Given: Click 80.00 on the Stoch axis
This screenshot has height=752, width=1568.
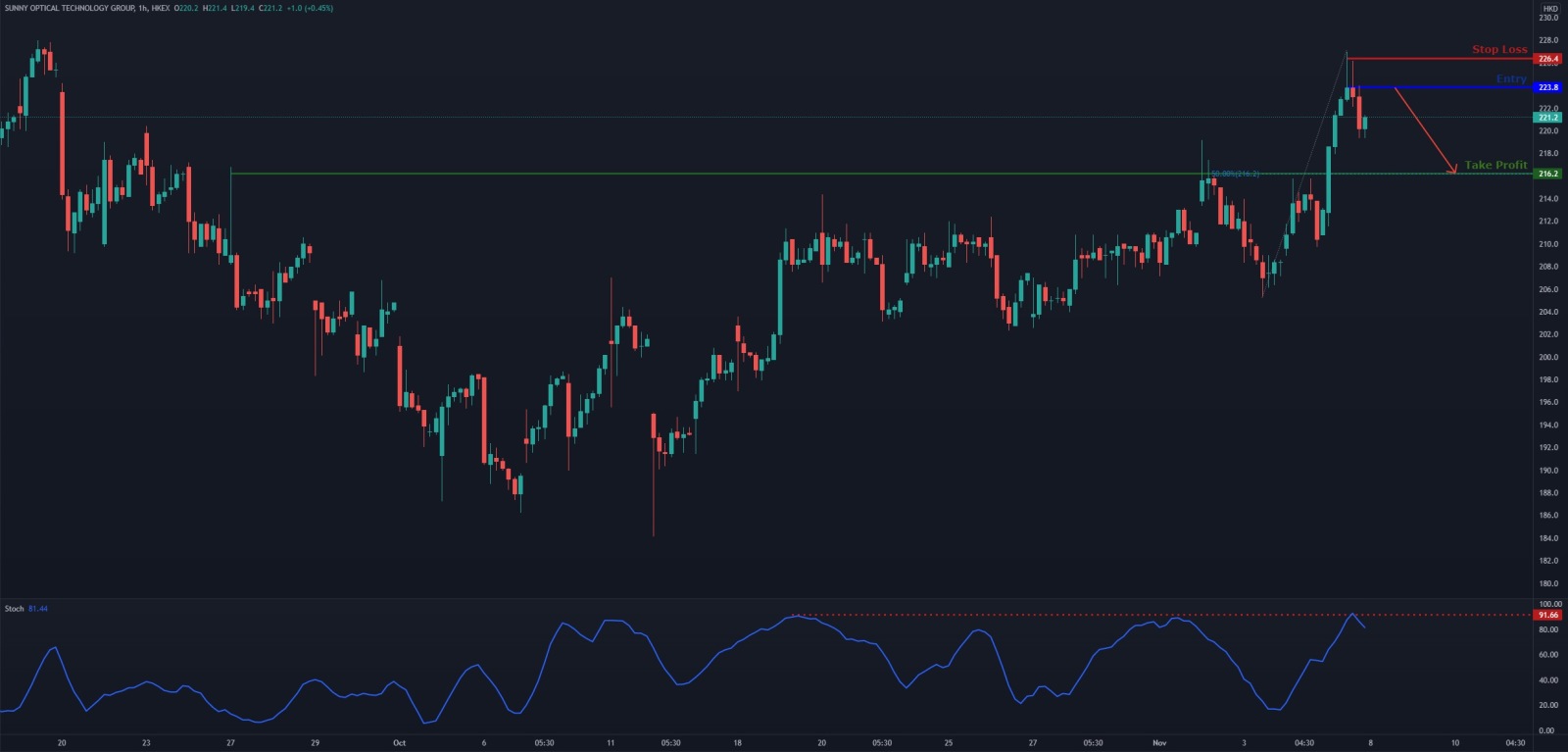Looking at the screenshot, I should [1548, 629].
